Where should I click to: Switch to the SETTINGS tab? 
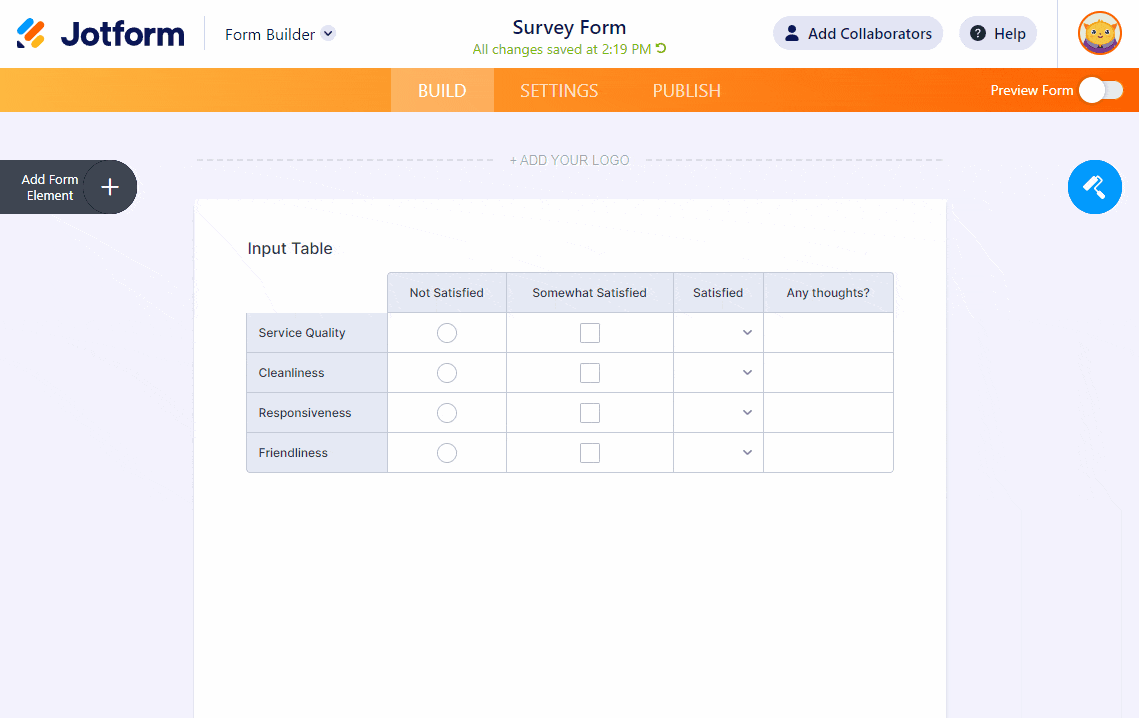coord(559,91)
